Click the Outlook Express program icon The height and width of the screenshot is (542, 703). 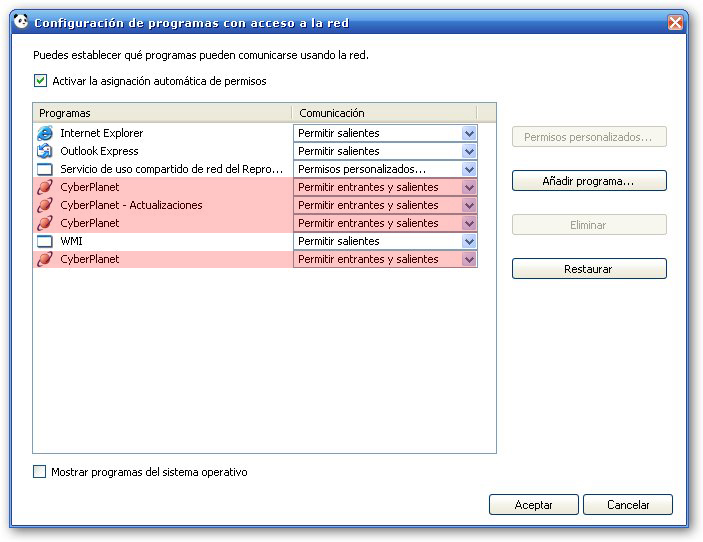(45, 151)
